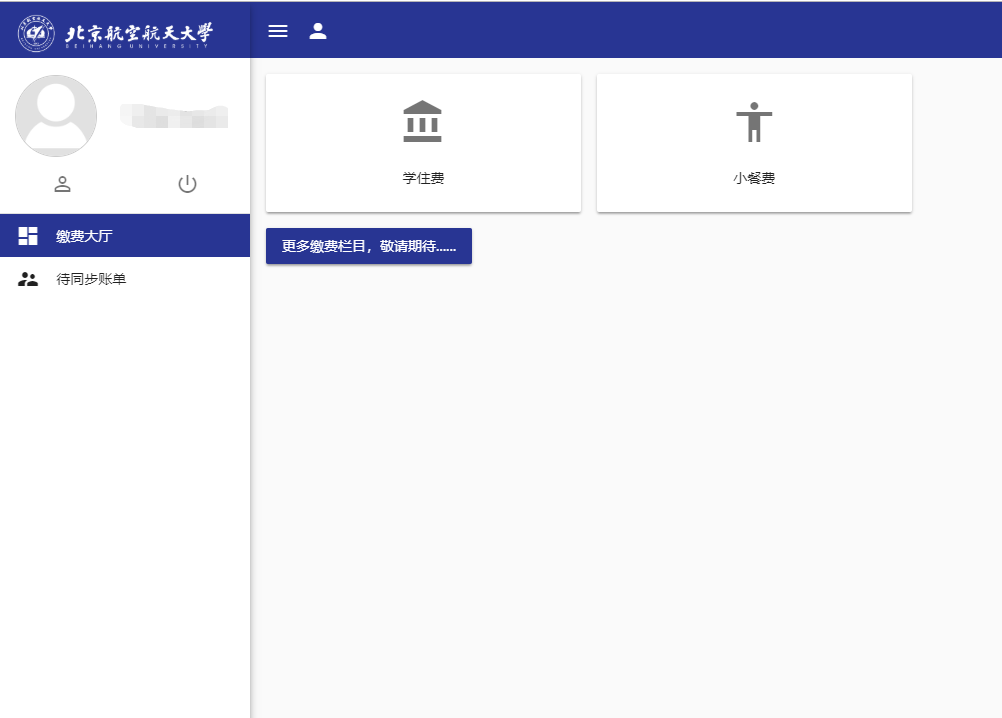Screen dimensions: 1002x718
Task: Click the 学住费 text label
Action: [x=423, y=179]
